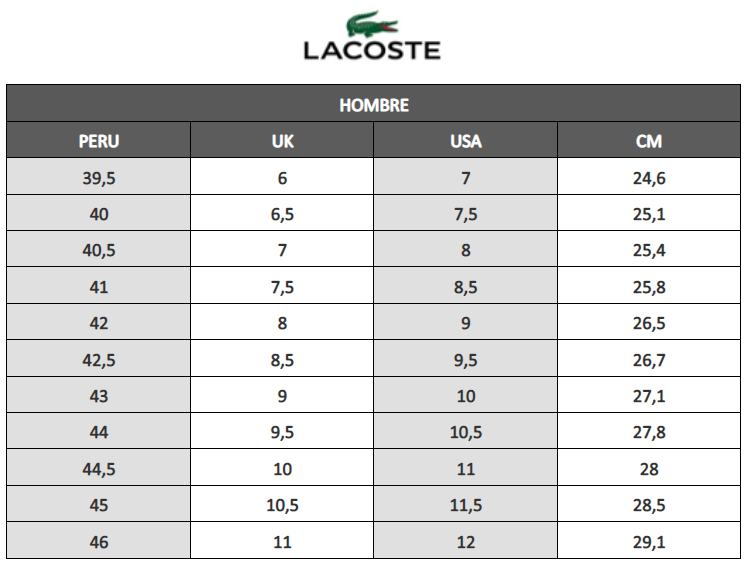Viewport: 744px width, 564px height.
Task: Select the 29,1 centimeter cell
Action: coord(649,541)
